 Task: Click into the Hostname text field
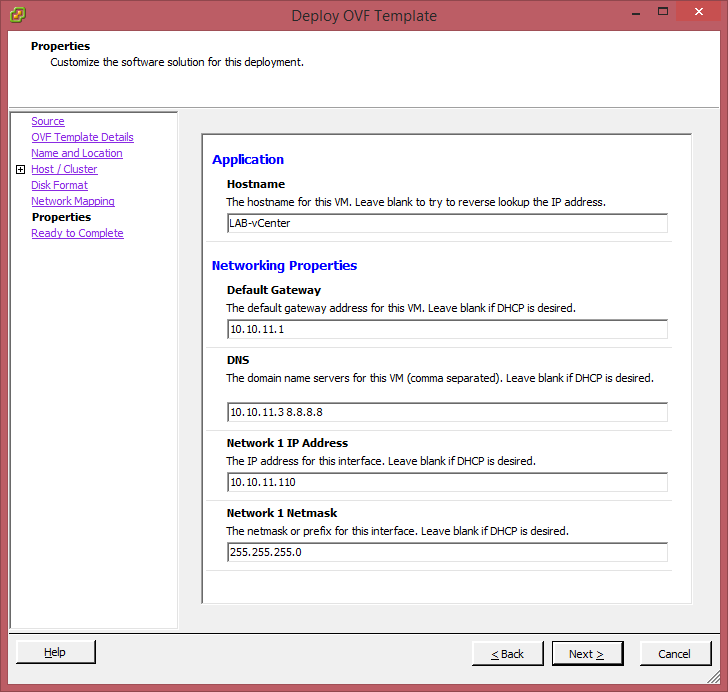click(x=446, y=224)
